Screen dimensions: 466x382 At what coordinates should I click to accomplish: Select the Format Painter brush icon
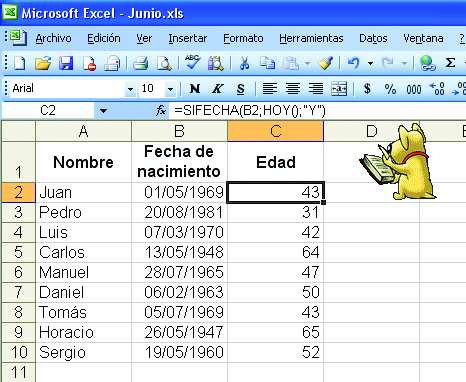(x=326, y=63)
